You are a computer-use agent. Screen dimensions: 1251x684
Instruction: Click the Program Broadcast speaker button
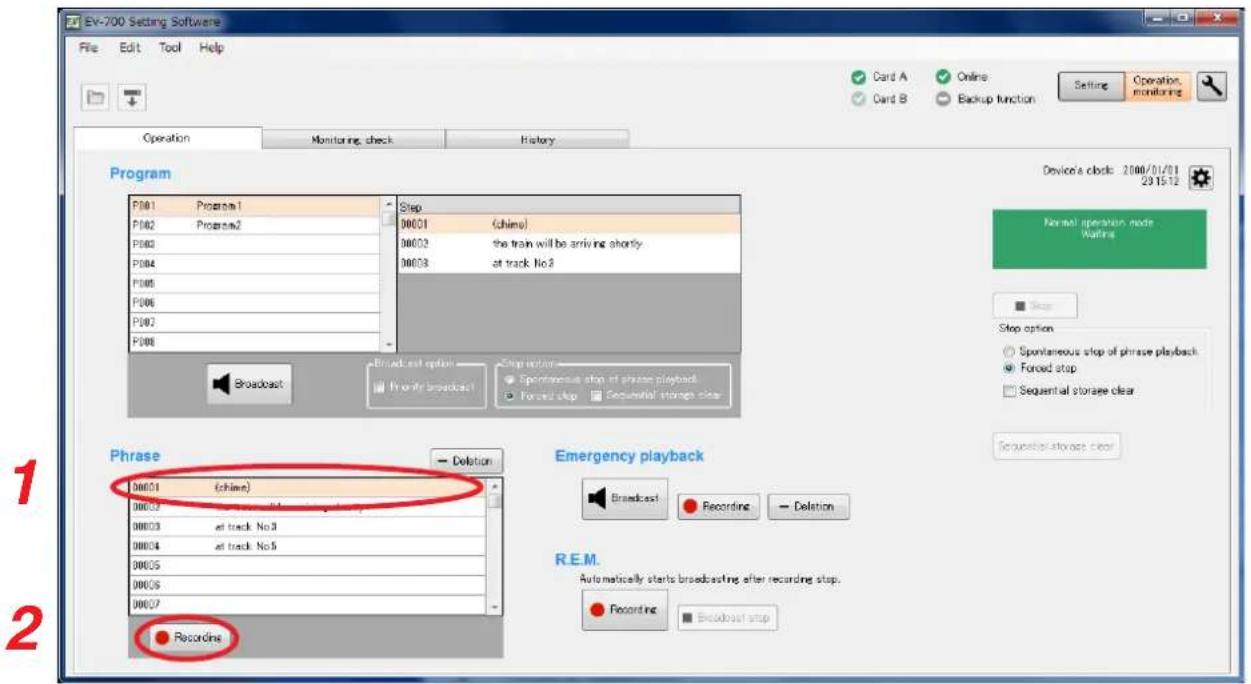point(250,384)
